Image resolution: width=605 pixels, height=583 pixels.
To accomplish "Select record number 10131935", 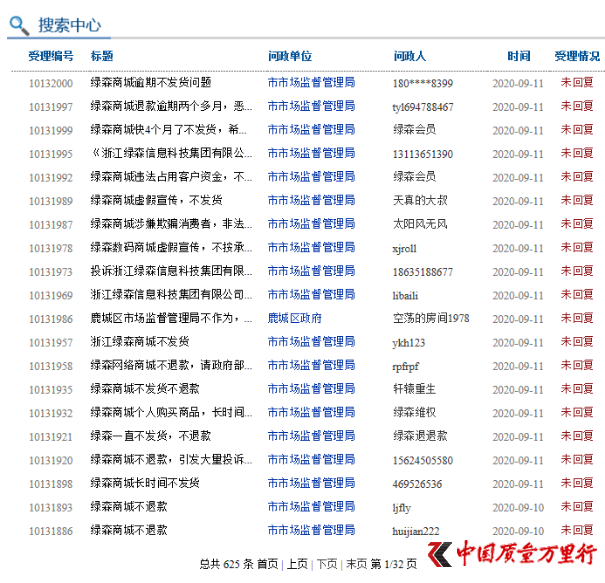I will [x=51, y=390].
